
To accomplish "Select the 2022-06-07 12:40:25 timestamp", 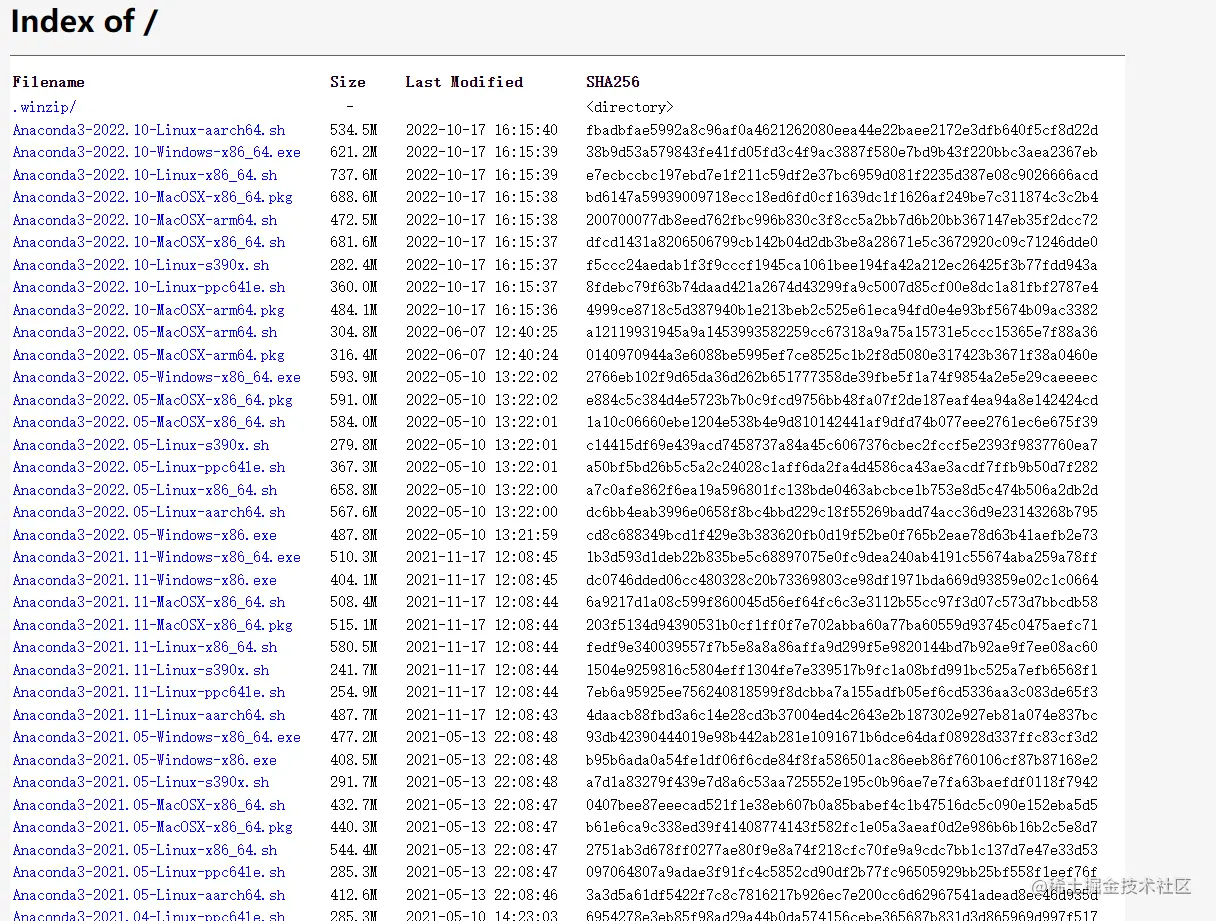I will (x=482, y=332).
